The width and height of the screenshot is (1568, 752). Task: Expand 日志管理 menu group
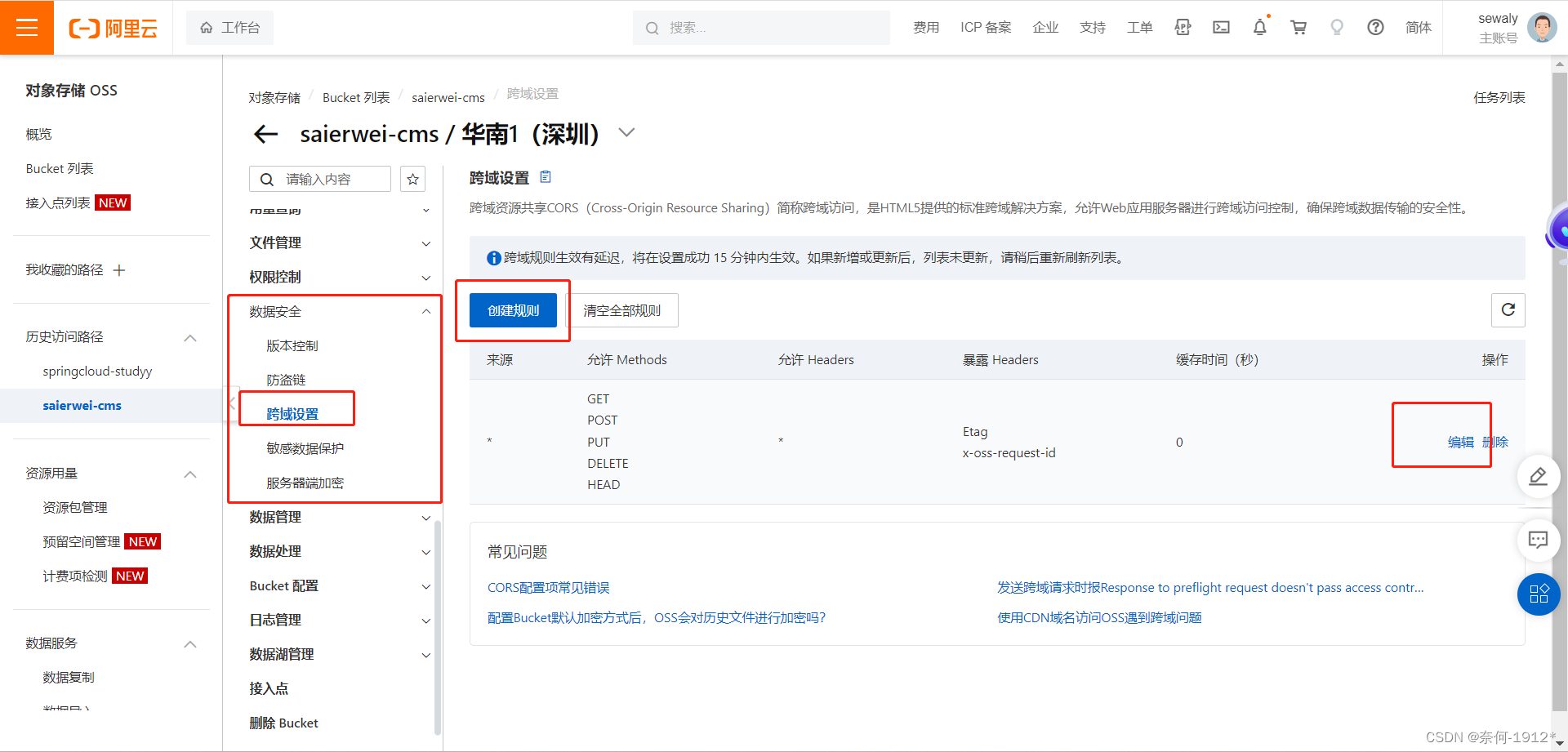(x=340, y=621)
